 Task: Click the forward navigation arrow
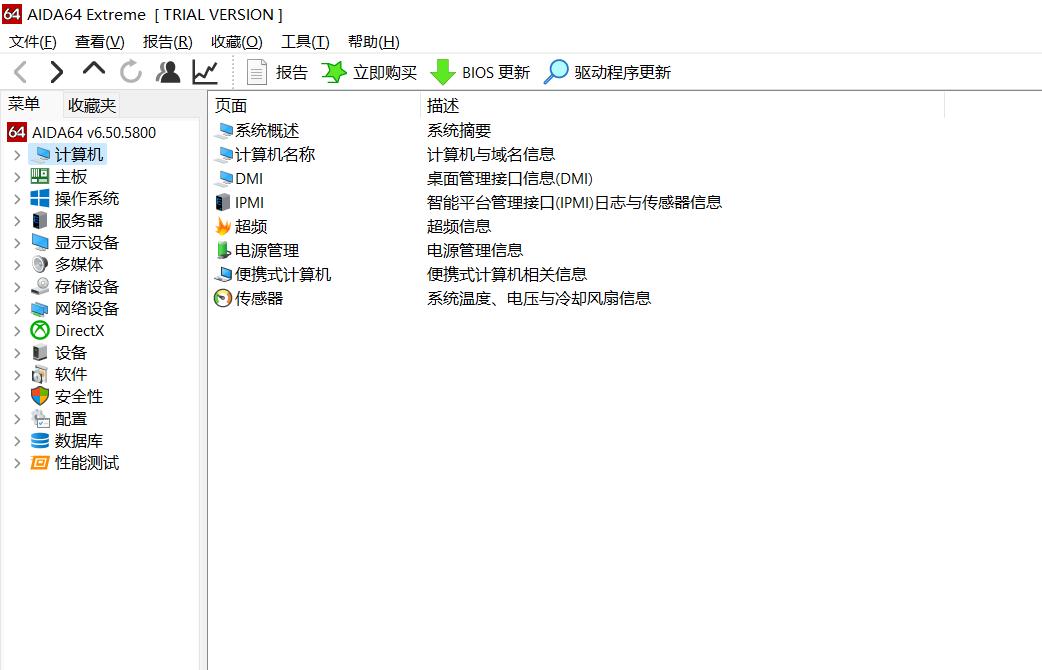click(56, 72)
